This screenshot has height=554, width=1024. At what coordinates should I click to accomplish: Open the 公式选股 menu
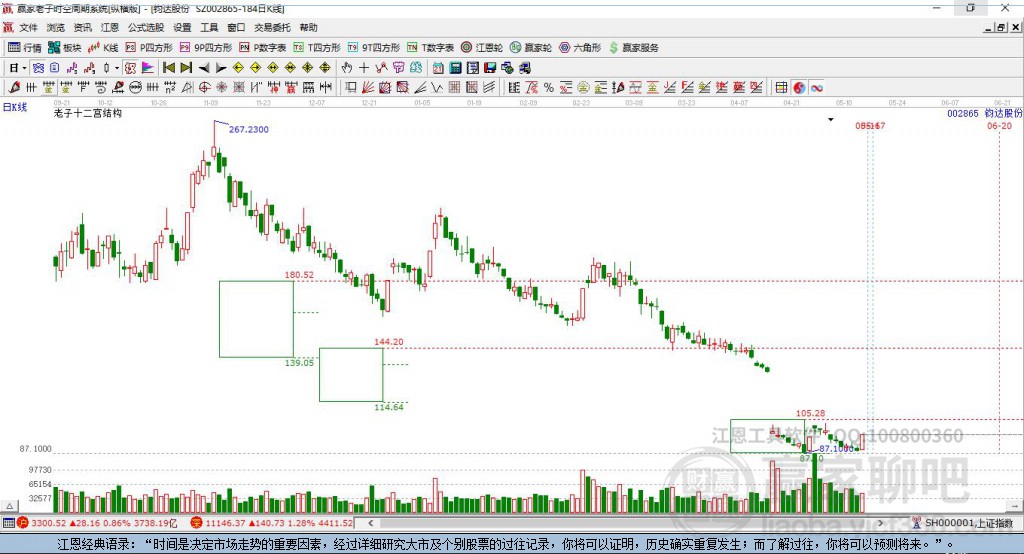point(146,27)
